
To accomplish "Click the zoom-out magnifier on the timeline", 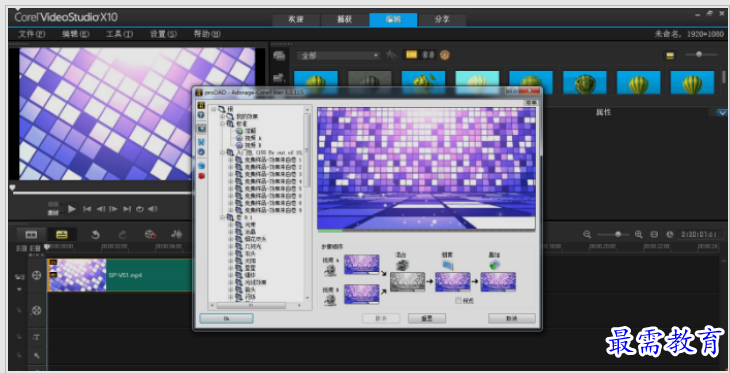I will tap(587, 234).
